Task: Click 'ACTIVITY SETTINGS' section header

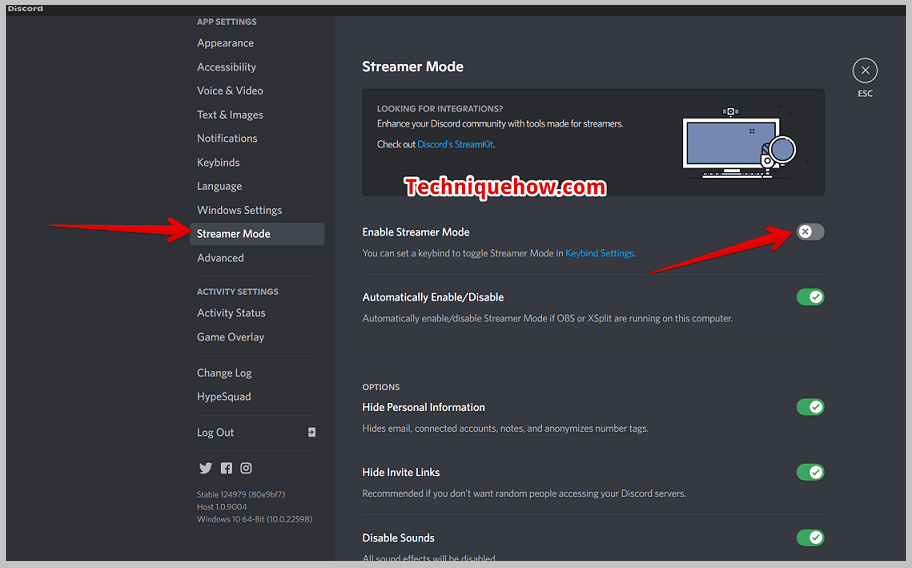Action: [x=237, y=291]
